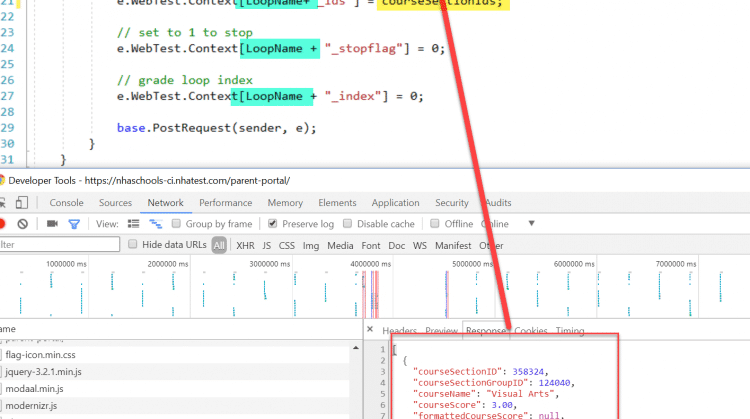Screen dimensions: 750x419
Task: Open the Preview details tab
Action: pyautogui.click(x=441, y=331)
